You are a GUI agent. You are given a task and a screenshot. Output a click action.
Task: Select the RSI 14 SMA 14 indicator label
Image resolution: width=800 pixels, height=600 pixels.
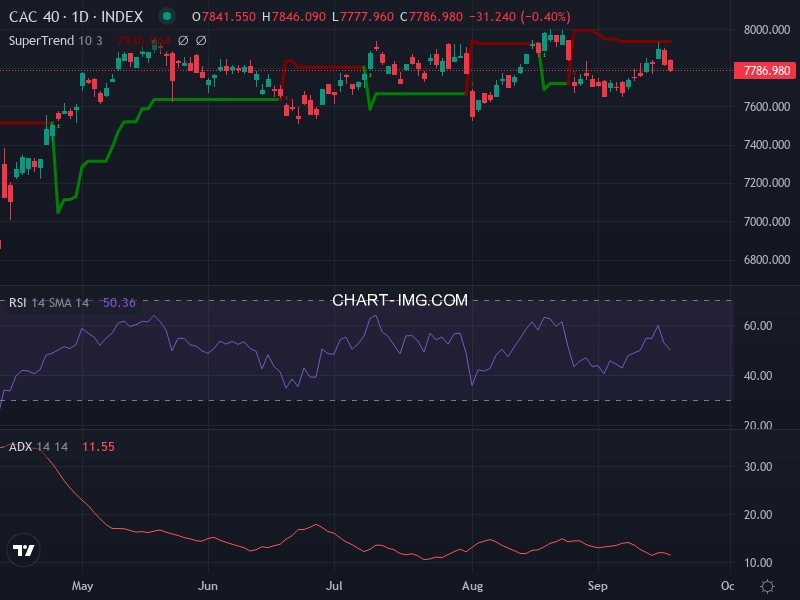(50, 302)
